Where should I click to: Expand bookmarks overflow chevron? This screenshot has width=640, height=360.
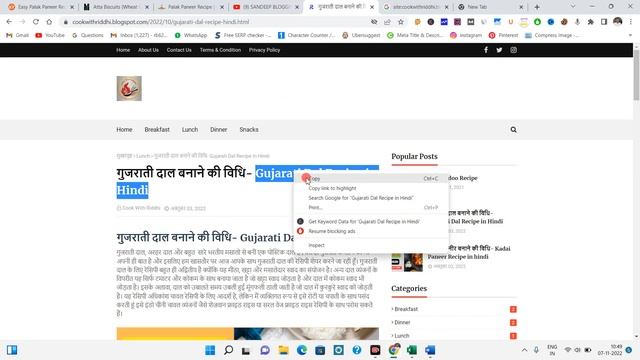tap(630, 35)
